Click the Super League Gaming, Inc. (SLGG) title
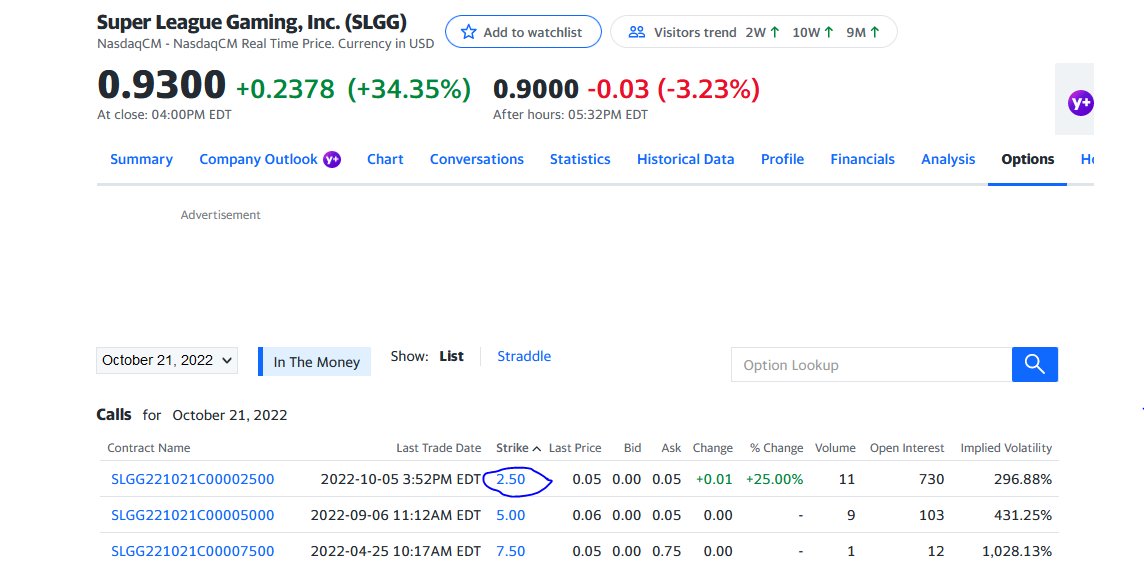The height and width of the screenshot is (585, 1144). (x=252, y=22)
